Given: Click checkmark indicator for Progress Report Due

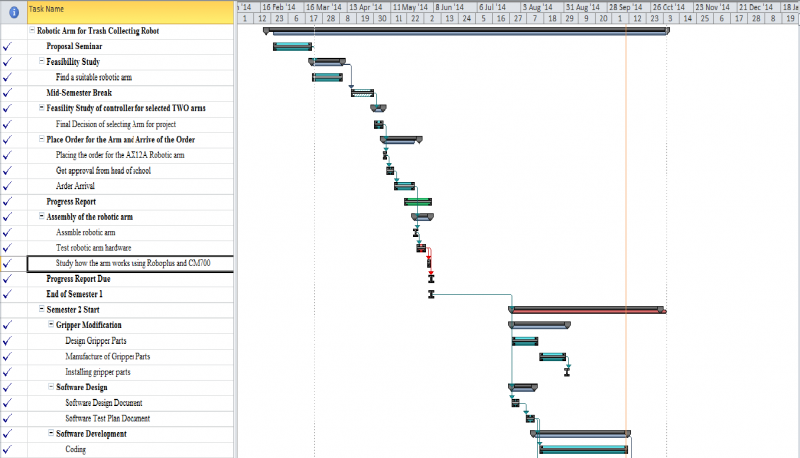Looking at the screenshot, I should tap(8, 279).
